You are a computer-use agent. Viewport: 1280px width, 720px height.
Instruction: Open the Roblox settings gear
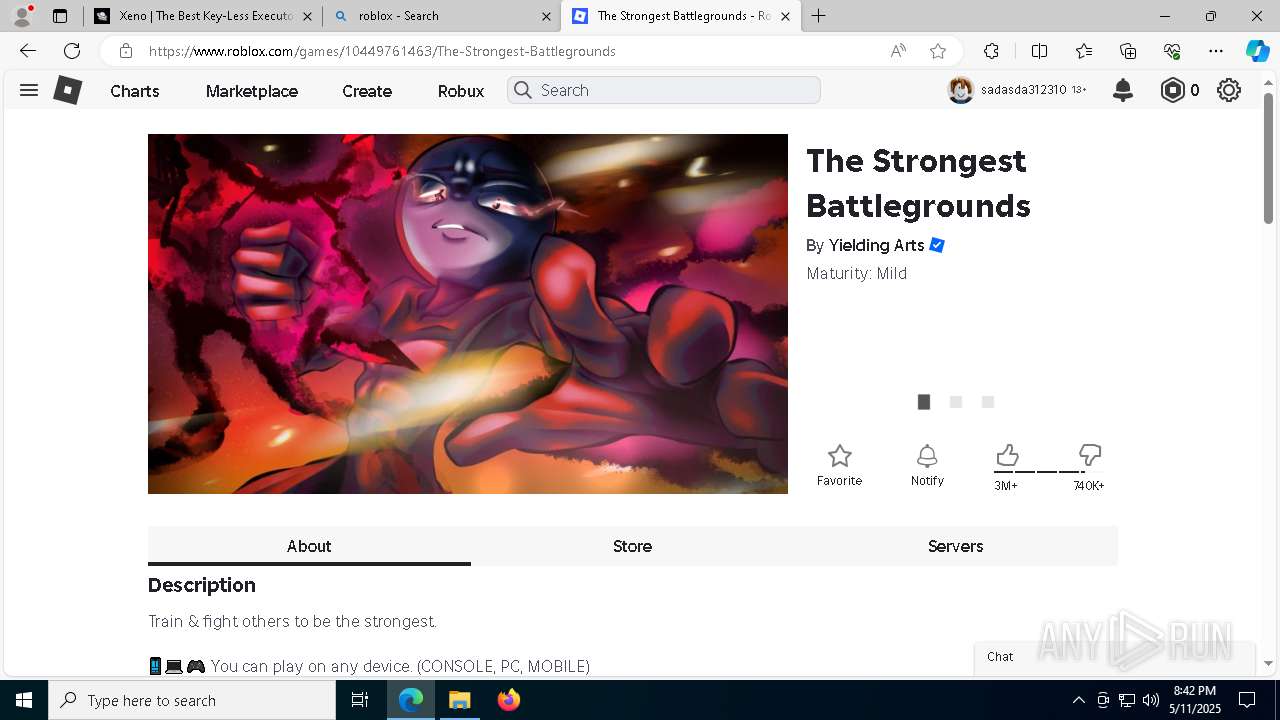(x=1229, y=90)
